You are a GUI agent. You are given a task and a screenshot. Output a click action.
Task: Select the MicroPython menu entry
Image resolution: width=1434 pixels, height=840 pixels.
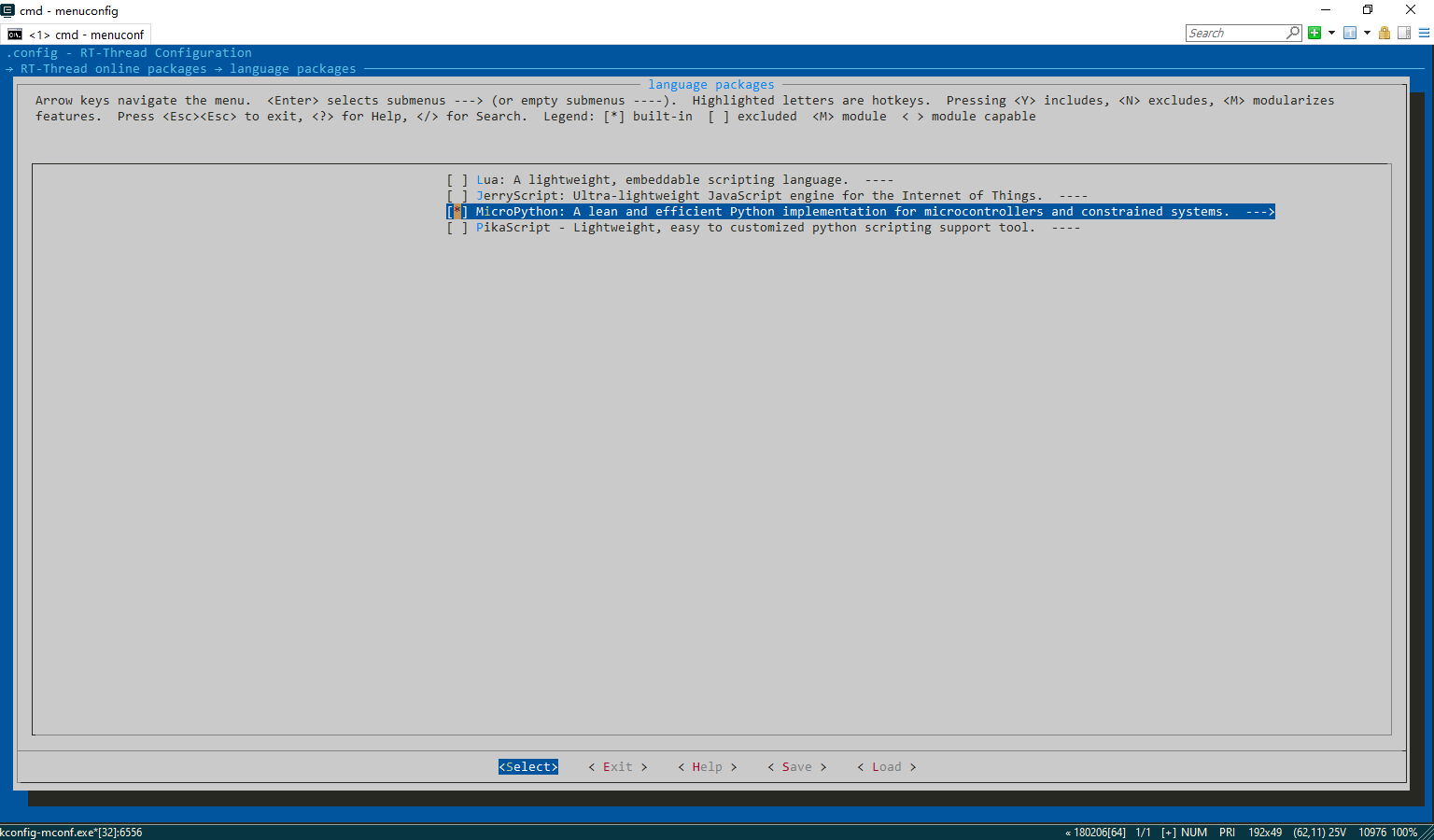861,211
